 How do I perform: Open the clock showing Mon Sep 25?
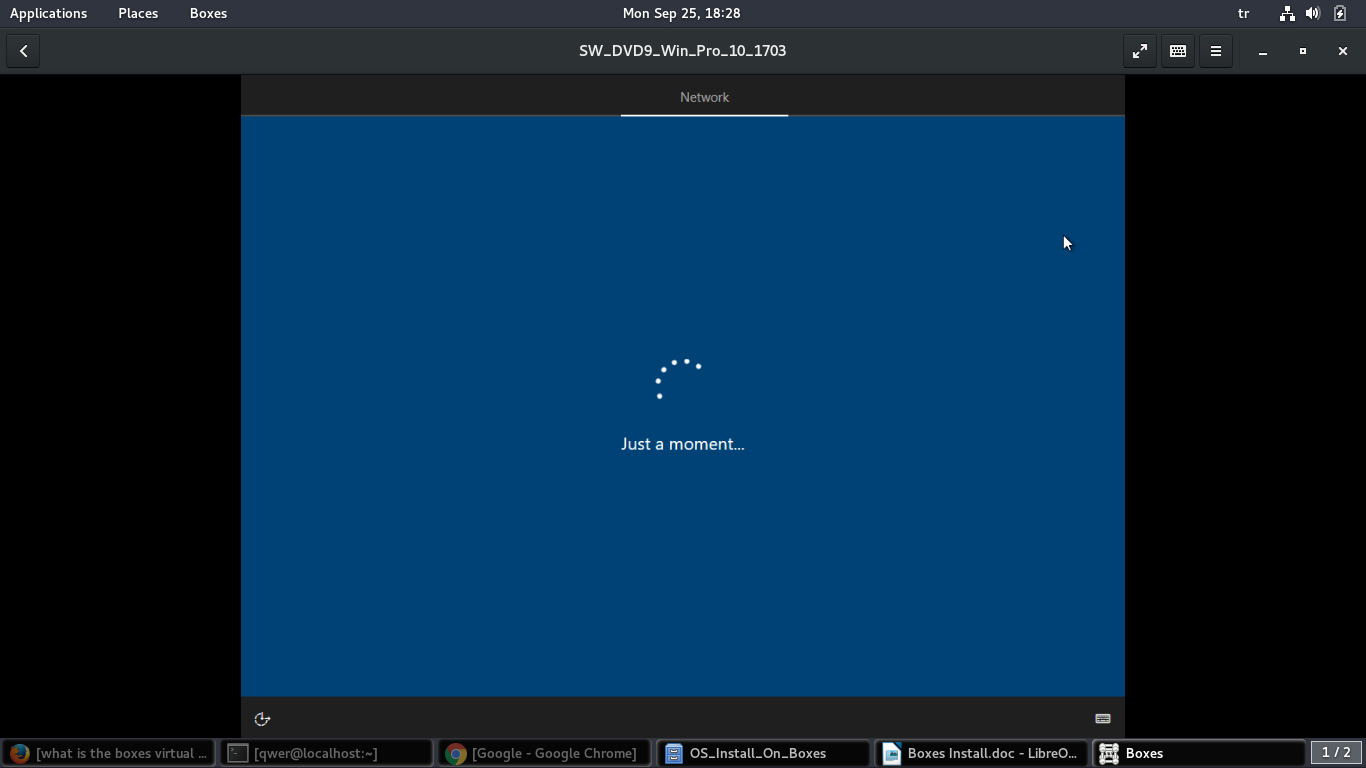coord(681,13)
